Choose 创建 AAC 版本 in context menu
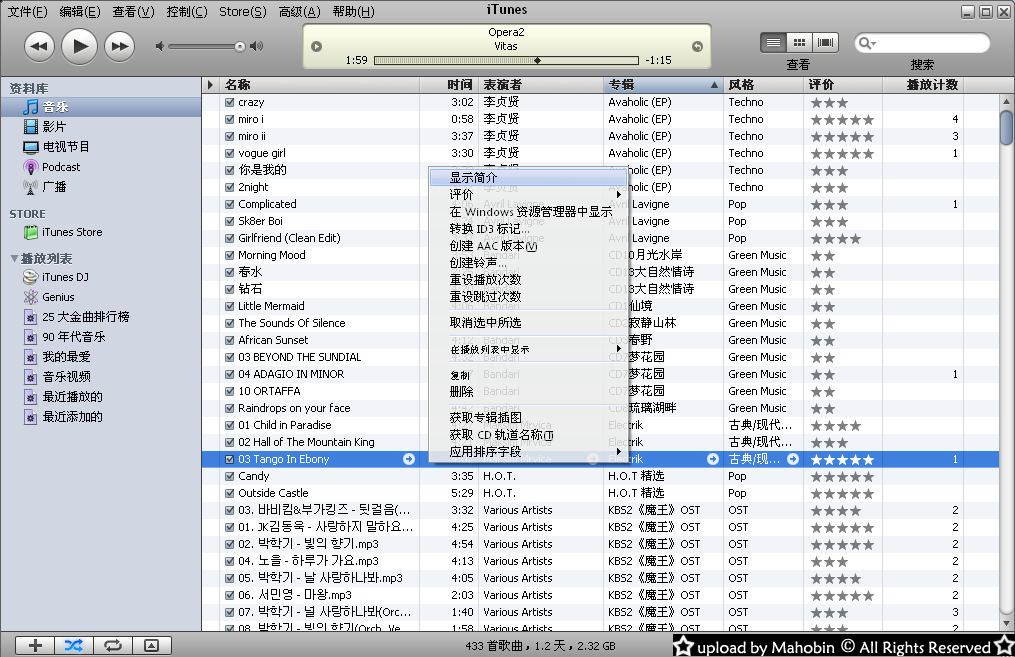The image size is (1015, 657). click(x=528, y=246)
